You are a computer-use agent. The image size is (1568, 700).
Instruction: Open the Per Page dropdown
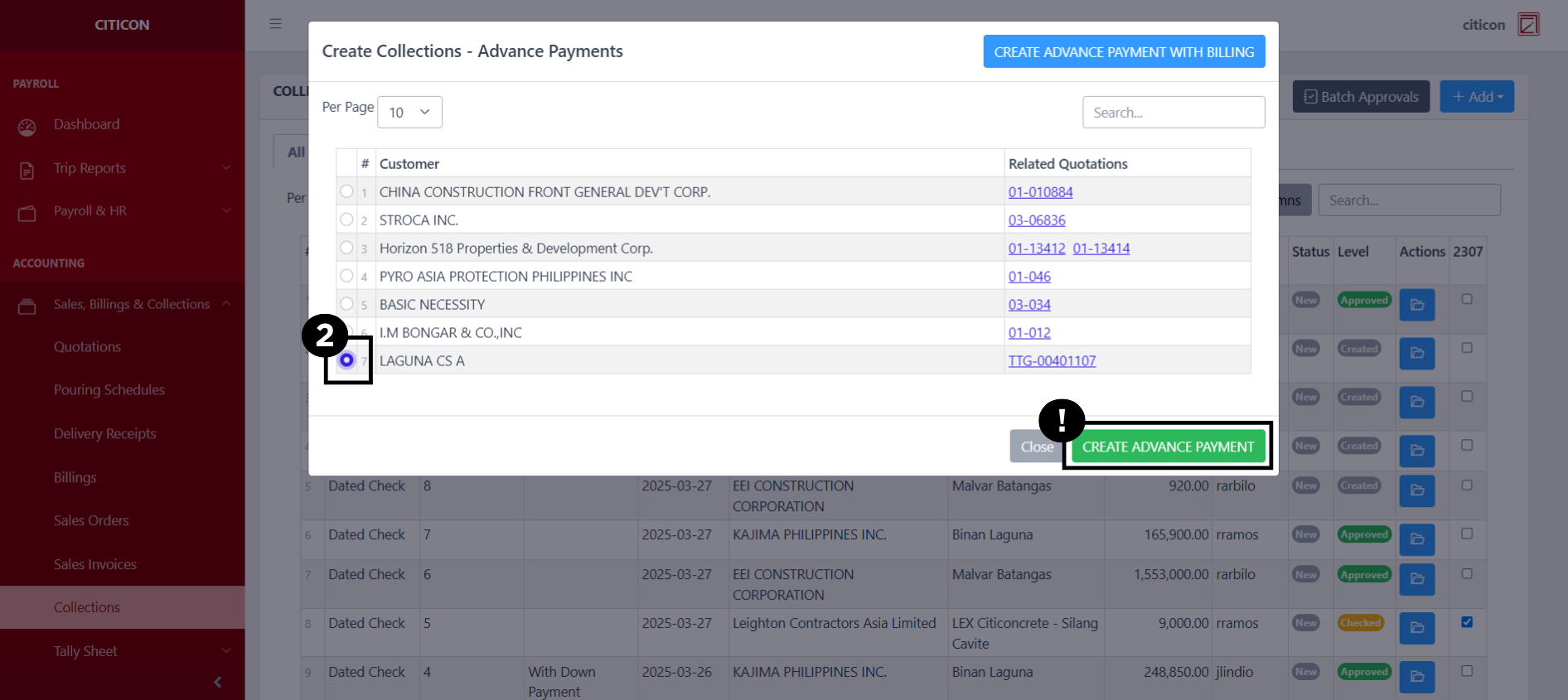click(x=409, y=112)
